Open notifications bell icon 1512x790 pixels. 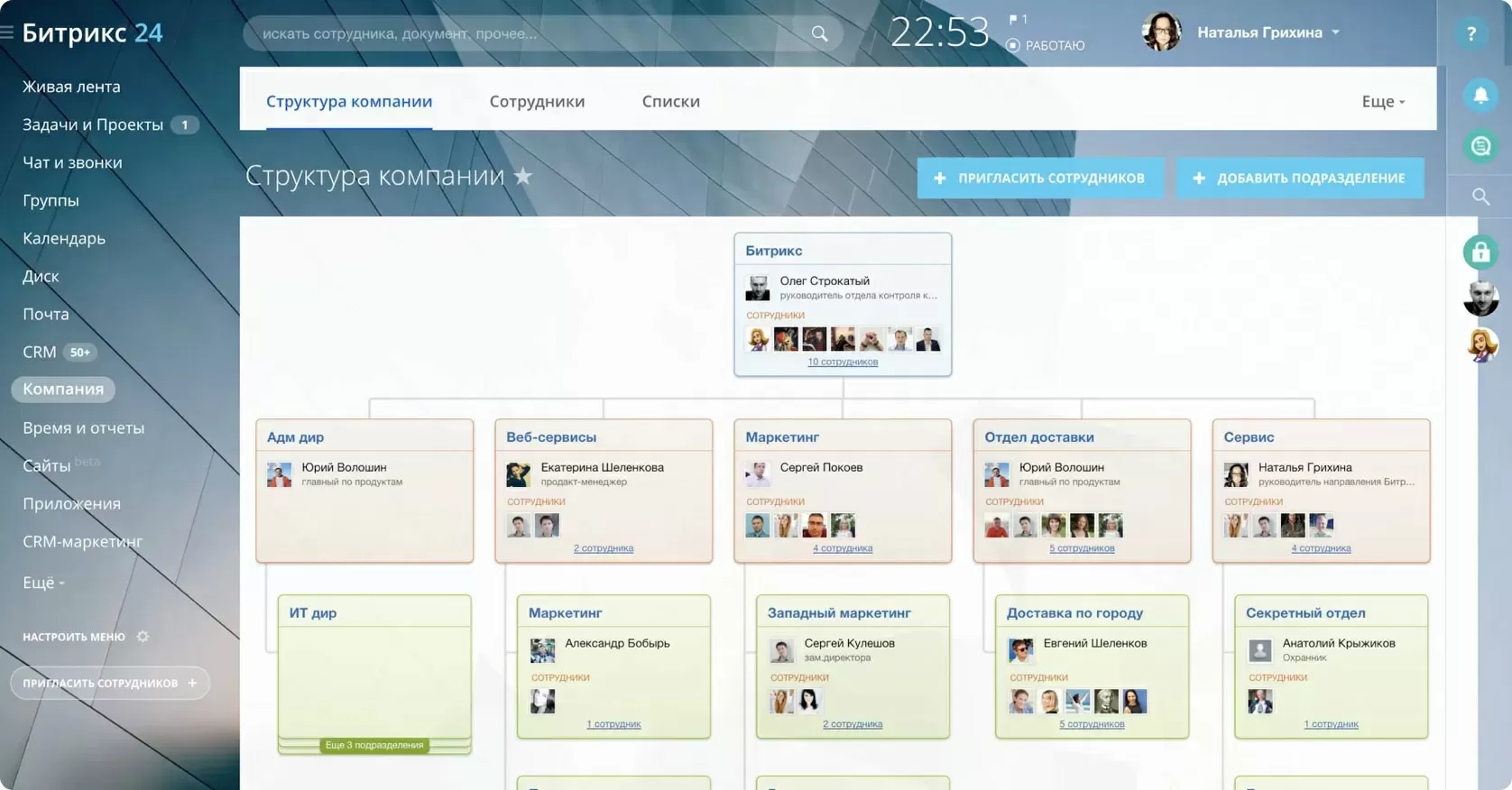(1480, 95)
